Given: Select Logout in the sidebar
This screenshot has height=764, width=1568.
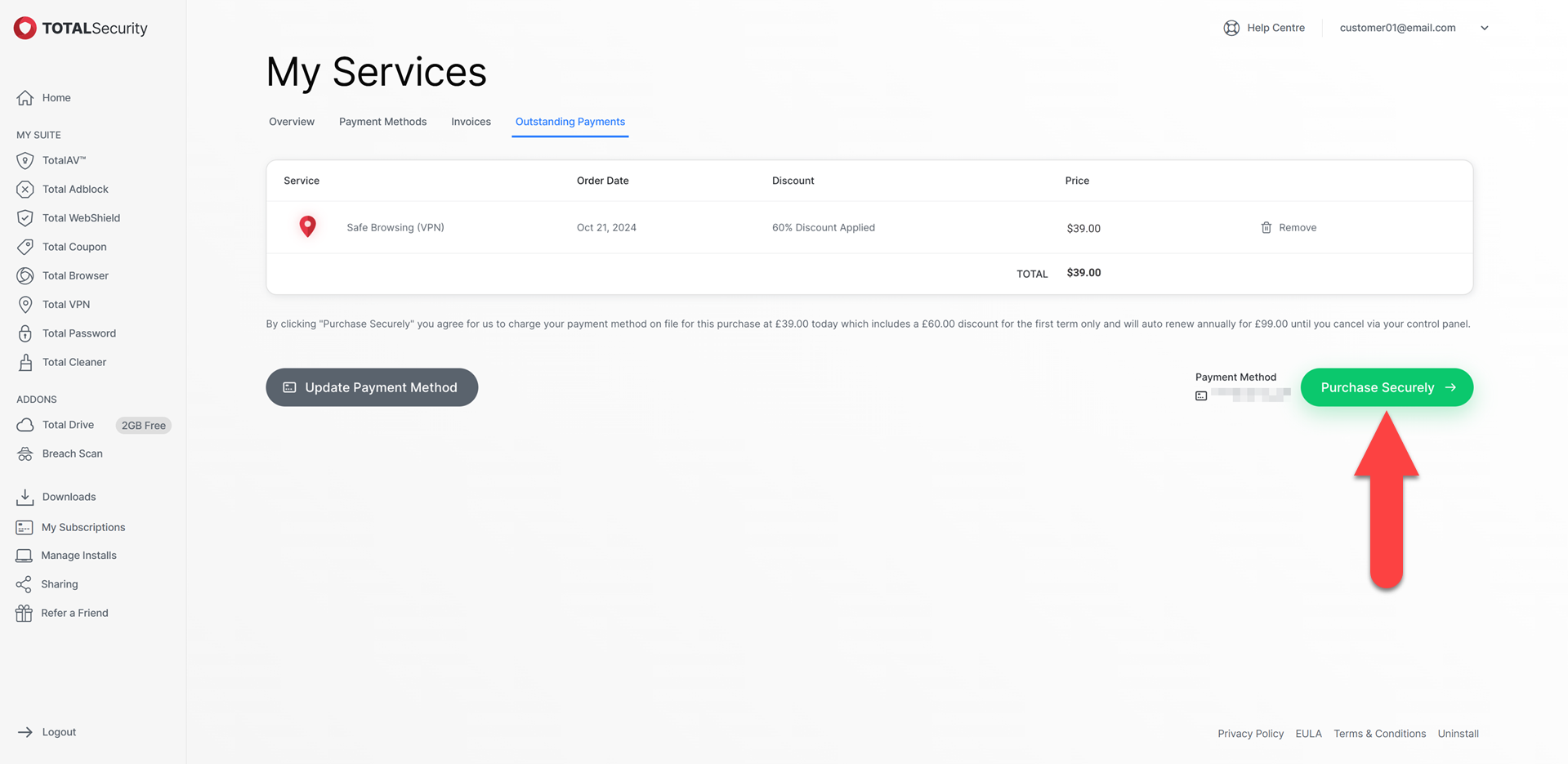Looking at the screenshot, I should click(x=59, y=732).
